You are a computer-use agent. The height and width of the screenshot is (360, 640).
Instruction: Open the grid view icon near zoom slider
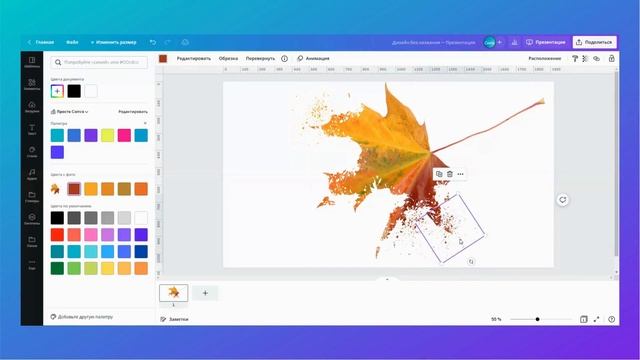[x=584, y=319]
